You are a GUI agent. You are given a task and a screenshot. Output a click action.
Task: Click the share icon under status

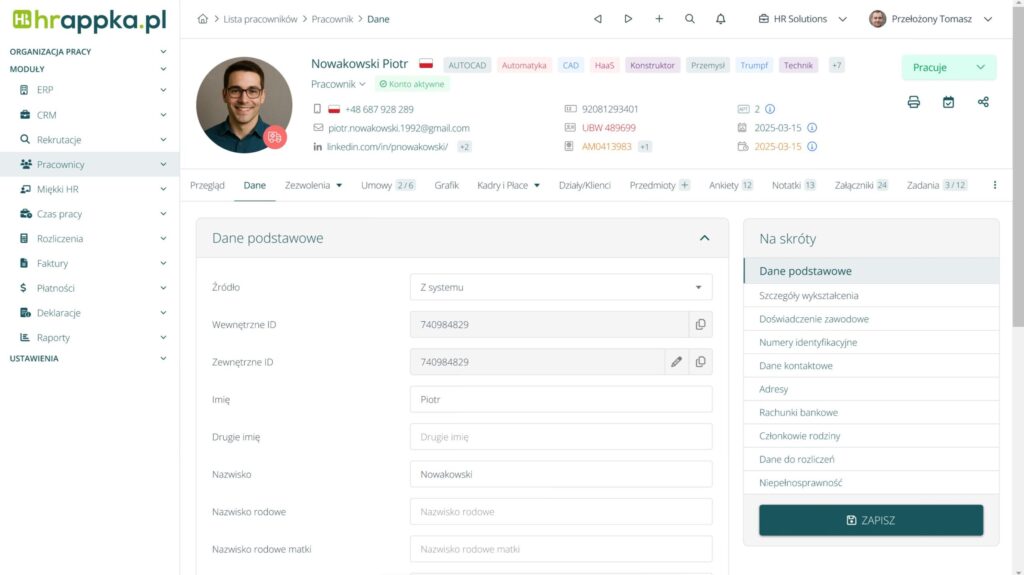pyautogui.click(x=983, y=102)
